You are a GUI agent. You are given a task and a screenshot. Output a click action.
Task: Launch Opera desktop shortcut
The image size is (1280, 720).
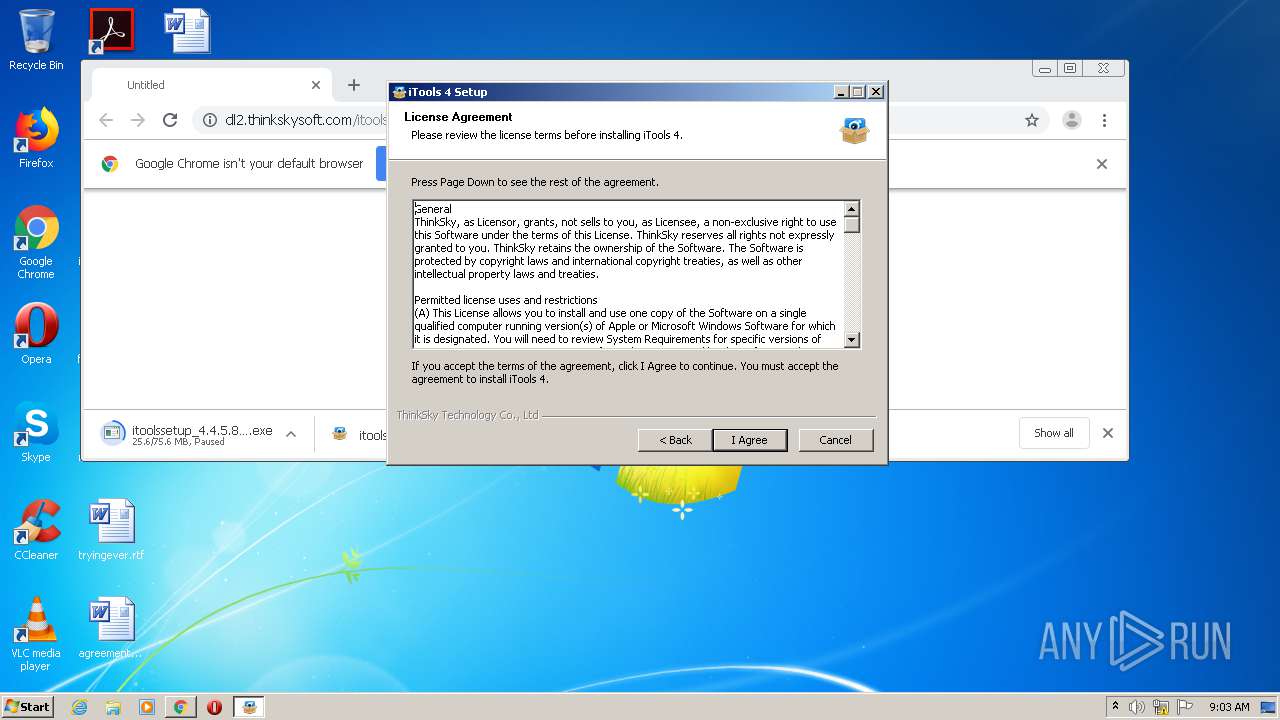click(x=36, y=334)
